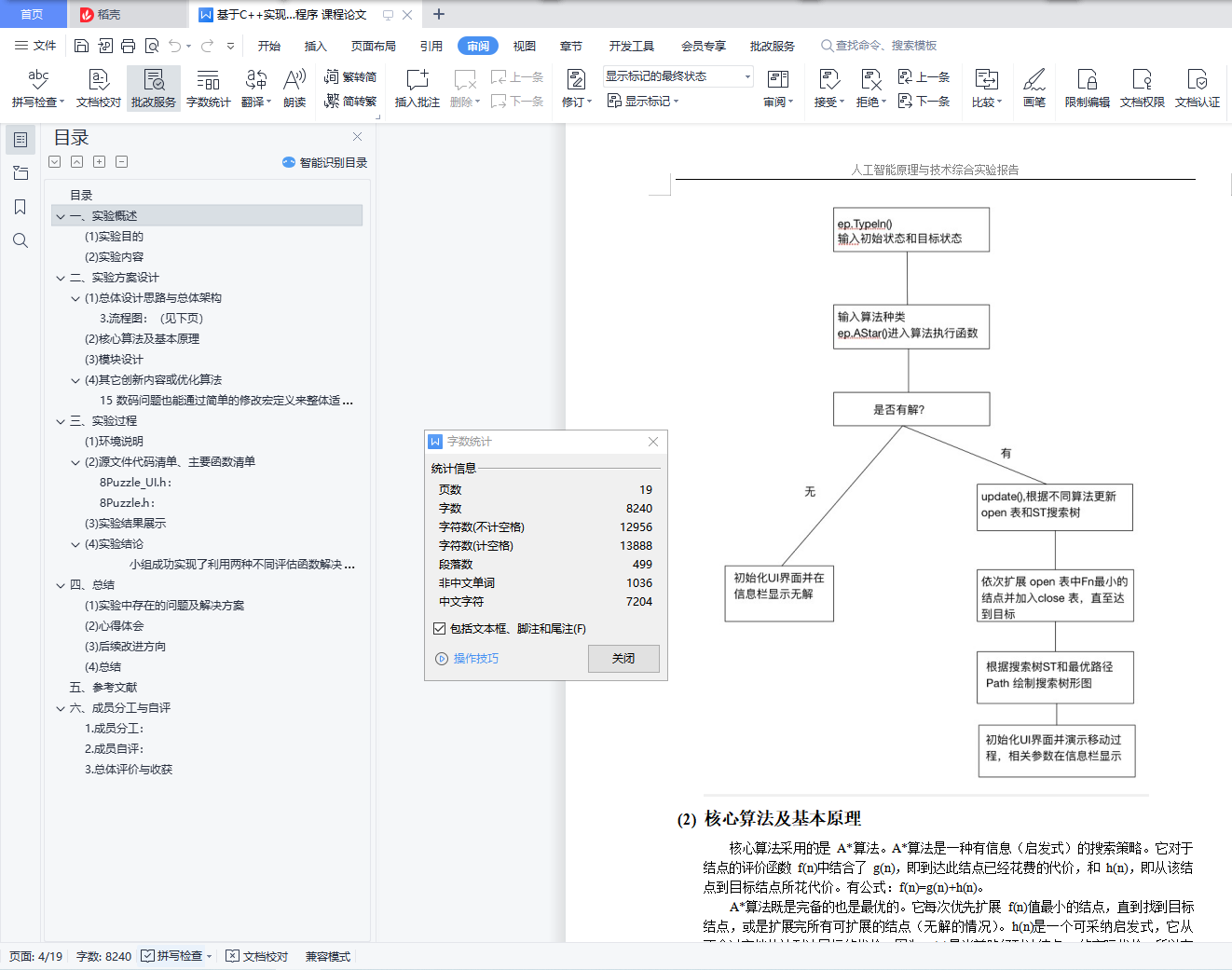Open 显示标记 dropdown
The height and width of the screenshot is (970, 1232).
[643, 101]
